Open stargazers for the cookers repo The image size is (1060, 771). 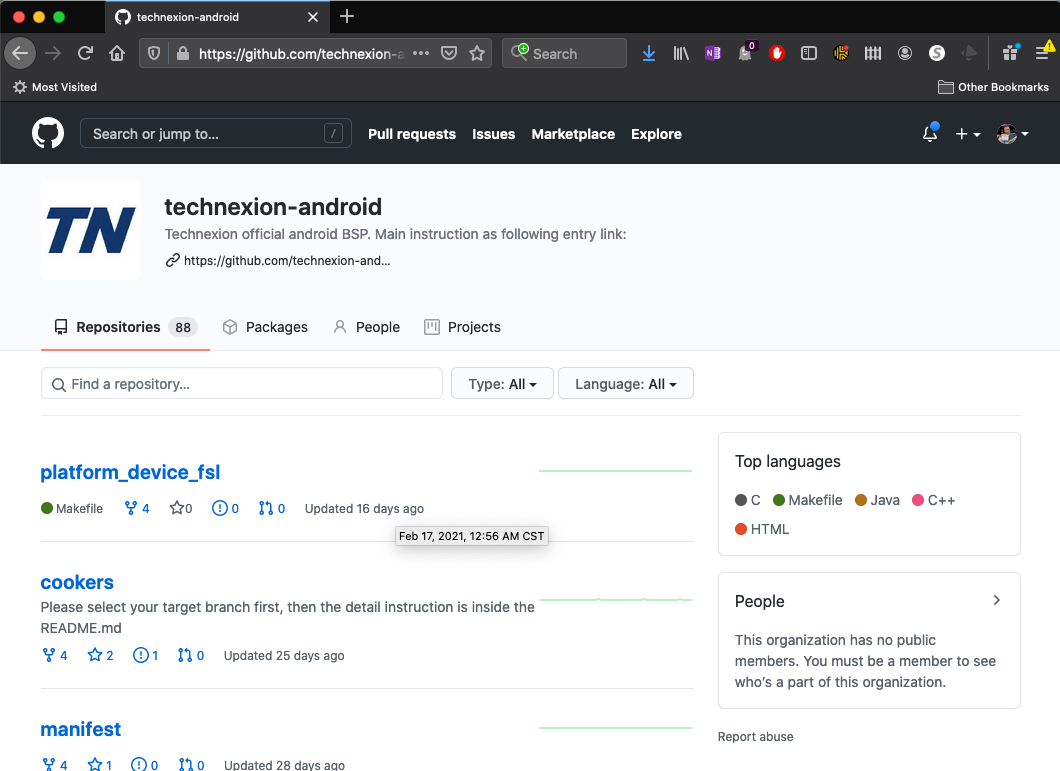(x=100, y=655)
